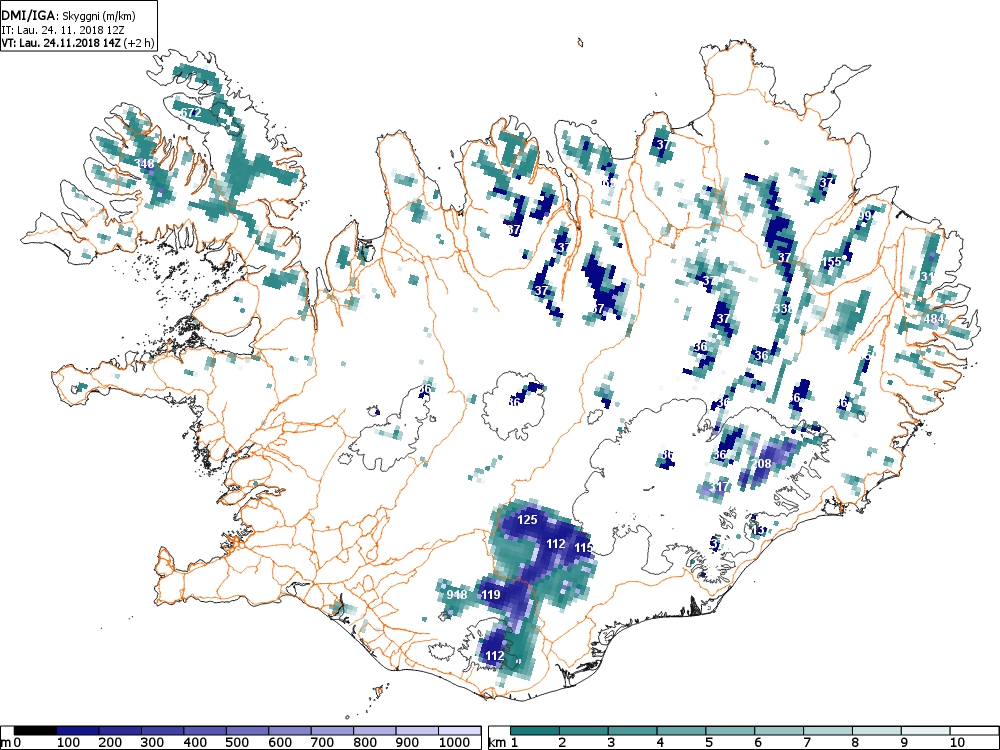Click the 99 visibility value in the northeast
Image resolution: width=1000 pixels, height=750 pixels.
click(865, 216)
